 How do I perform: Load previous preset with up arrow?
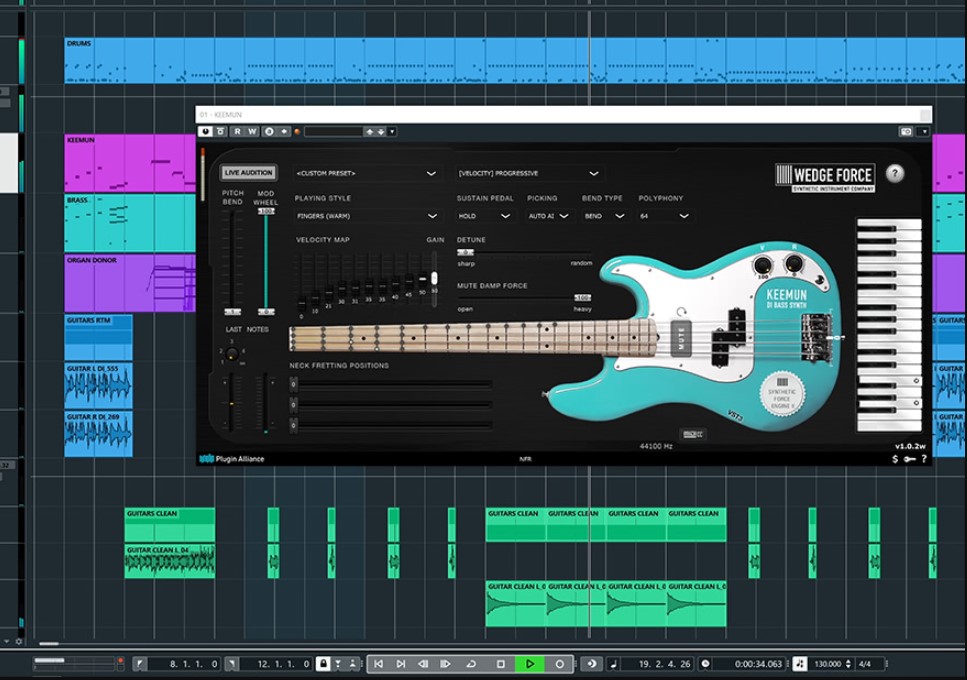point(369,131)
